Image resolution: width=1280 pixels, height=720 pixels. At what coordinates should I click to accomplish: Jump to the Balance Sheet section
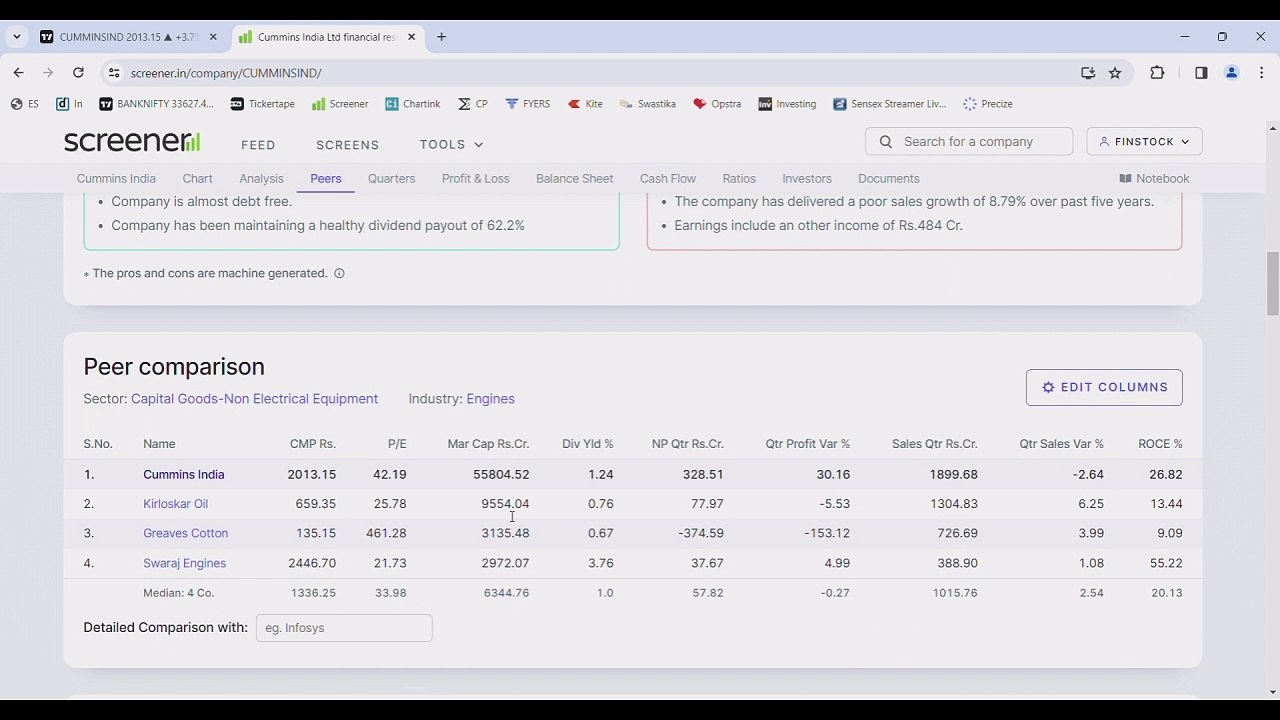tap(575, 178)
